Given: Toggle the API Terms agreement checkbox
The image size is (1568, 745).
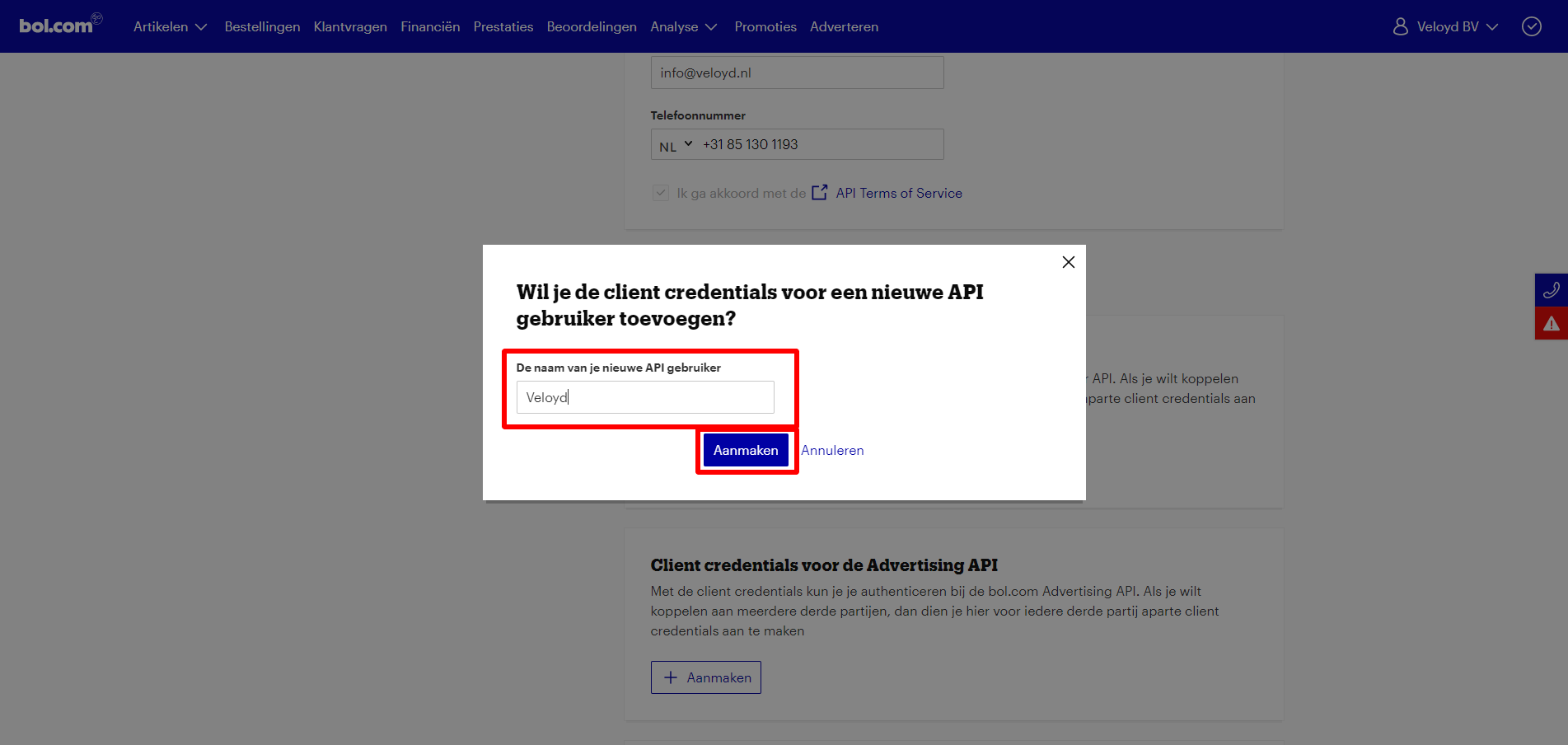Looking at the screenshot, I should (x=661, y=193).
